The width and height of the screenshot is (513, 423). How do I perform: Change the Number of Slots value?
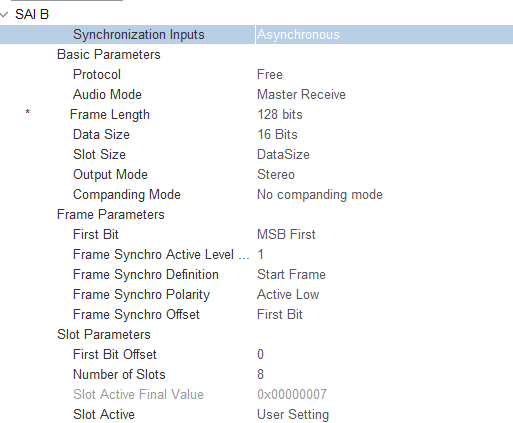[x=261, y=375]
